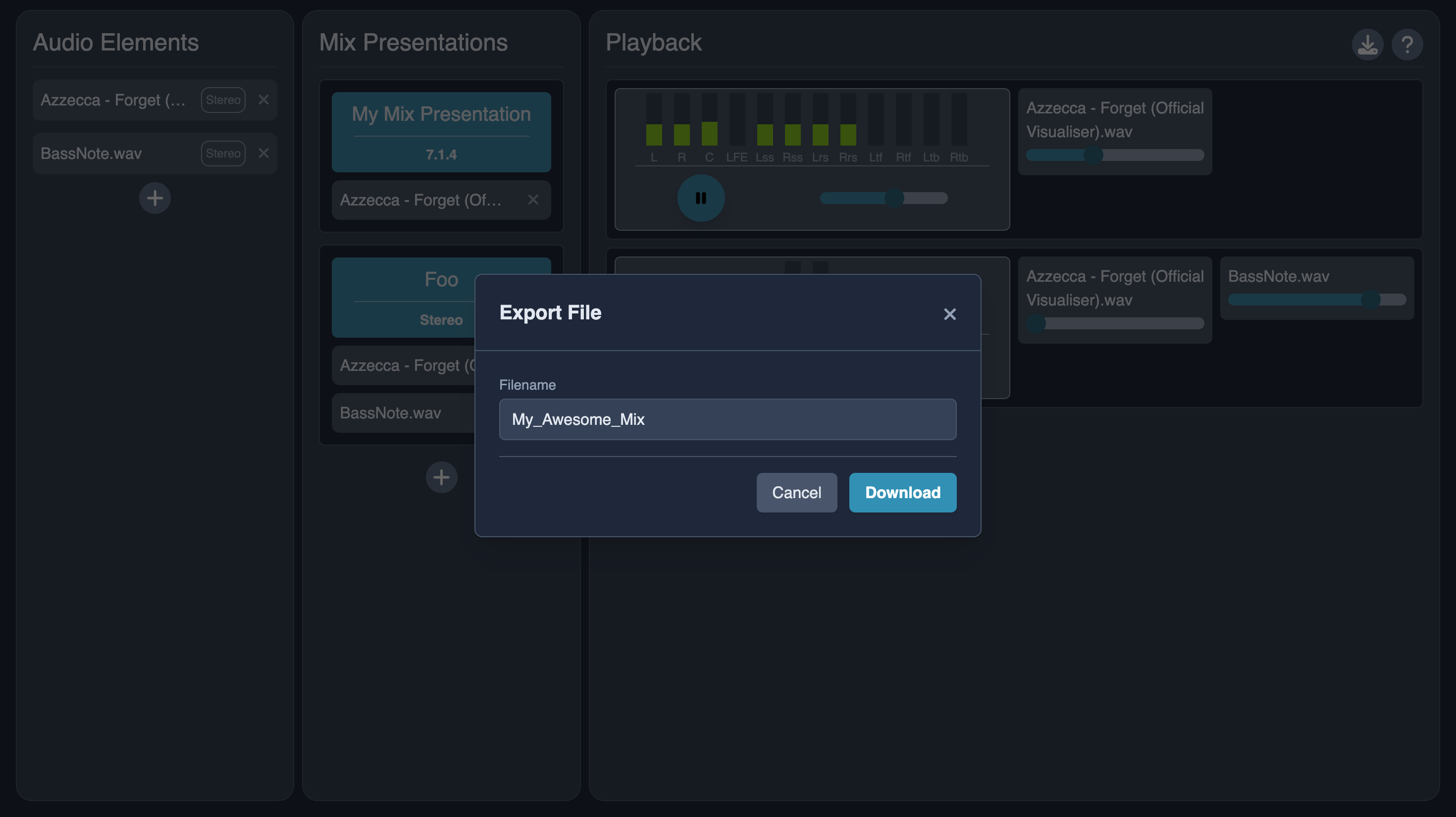The width and height of the screenshot is (1456, 817).
Task: Close the Export File dialog with X
Action: (949, 314)
